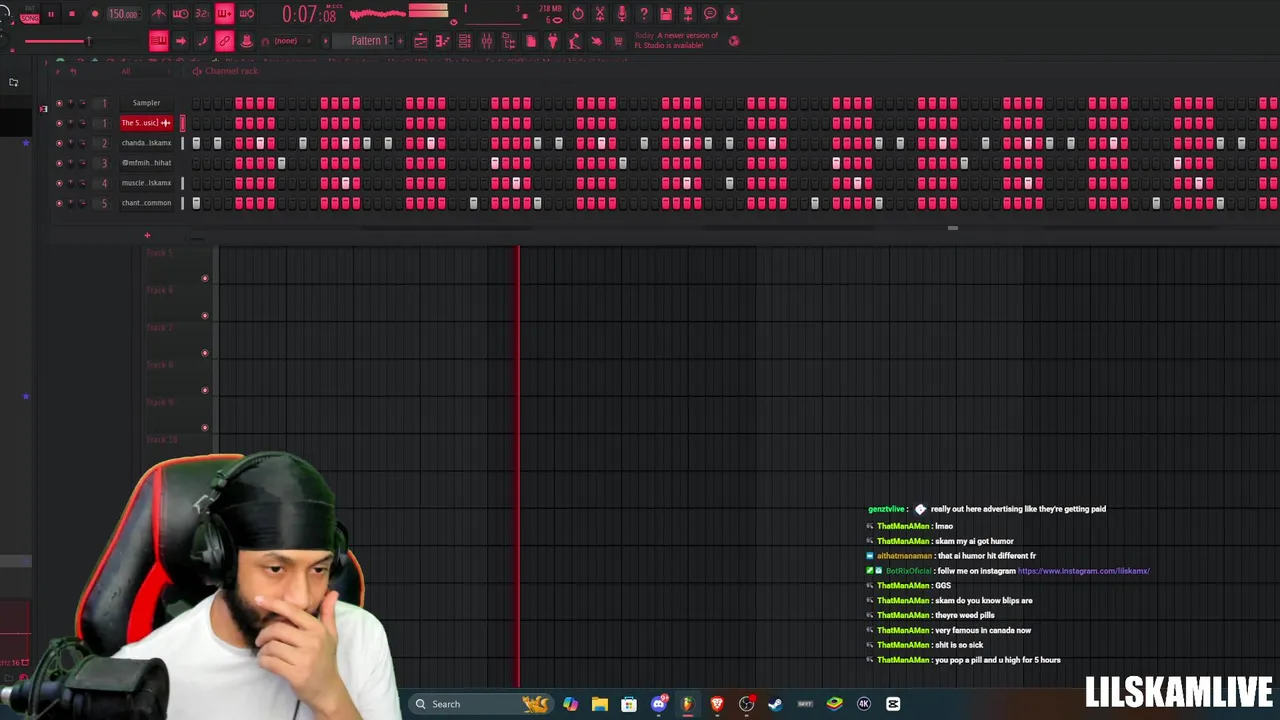
Task: Open Brave browser from the taskbar
Action: pos(717,704)
